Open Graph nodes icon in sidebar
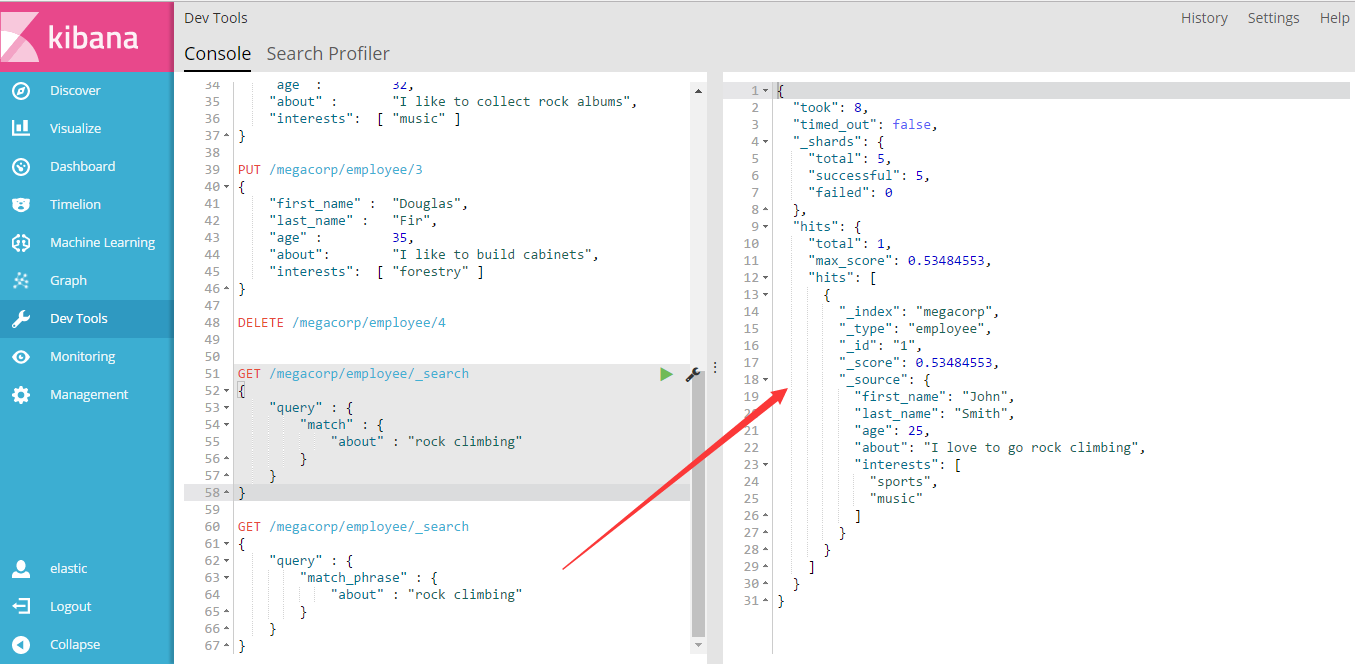 point(21,281)
